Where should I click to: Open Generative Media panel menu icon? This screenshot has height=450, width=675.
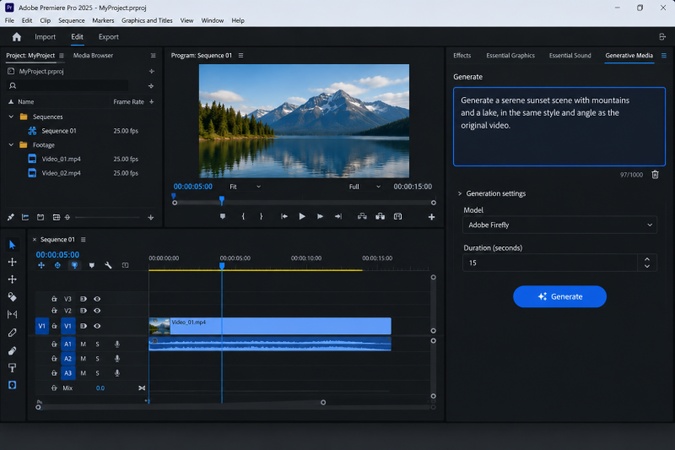point(664,56)
